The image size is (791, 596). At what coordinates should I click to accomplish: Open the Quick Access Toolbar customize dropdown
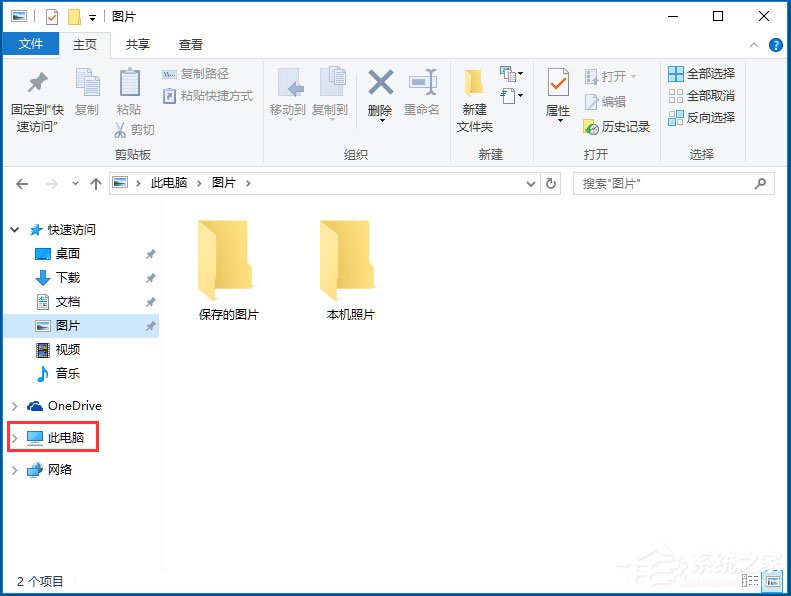pos(92,18)
